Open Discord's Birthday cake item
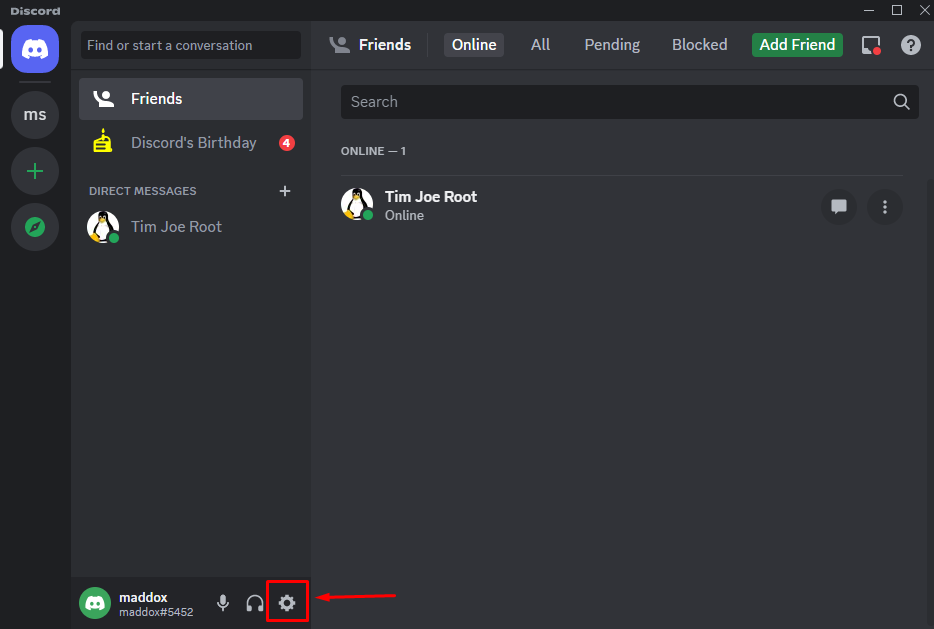This screenshot has height=629, width=934. coord(191,143)
